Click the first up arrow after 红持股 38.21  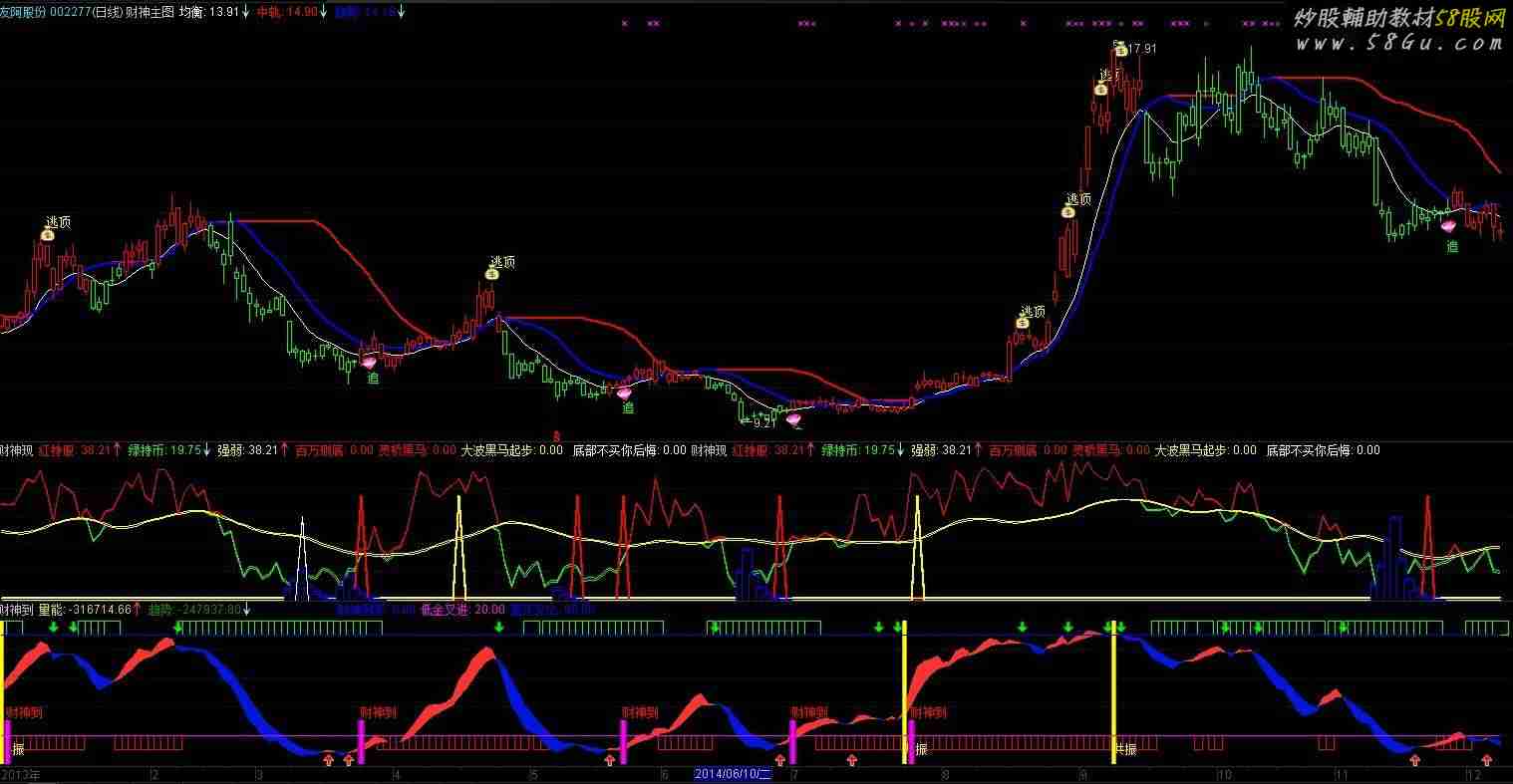[x=117, y=450]
